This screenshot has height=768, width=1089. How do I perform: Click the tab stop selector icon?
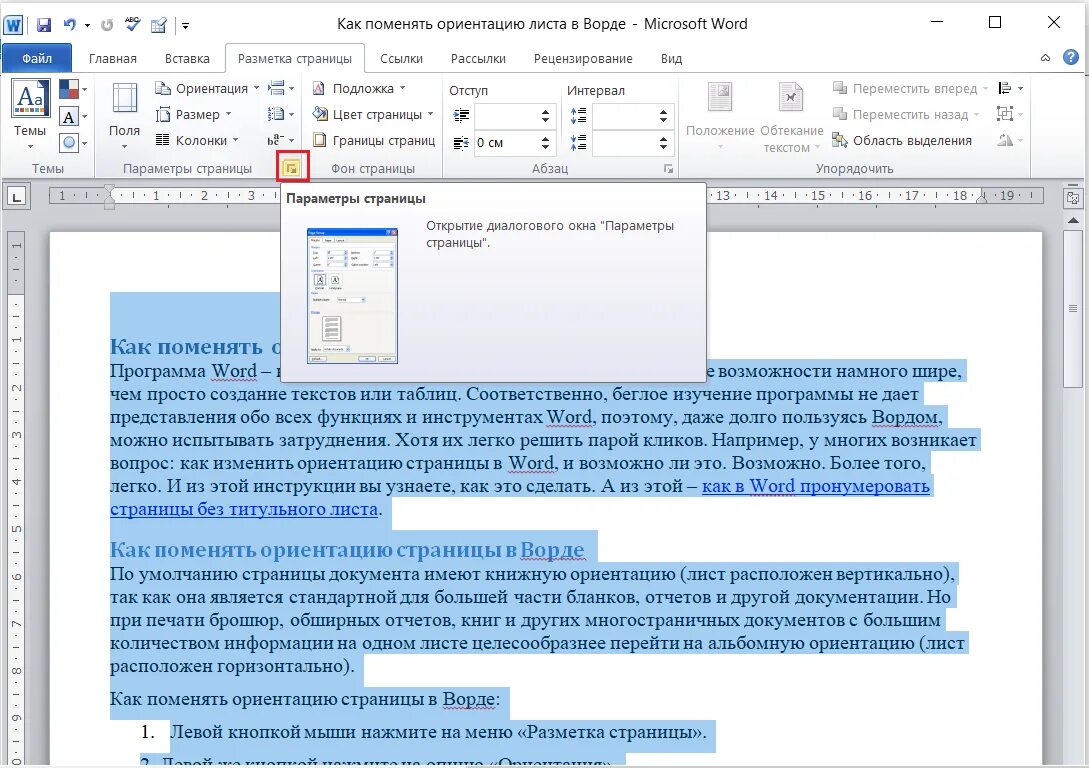point(17,197)
